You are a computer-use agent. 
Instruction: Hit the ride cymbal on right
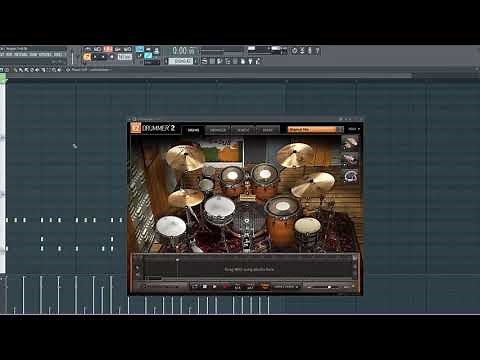pos(313,184)
